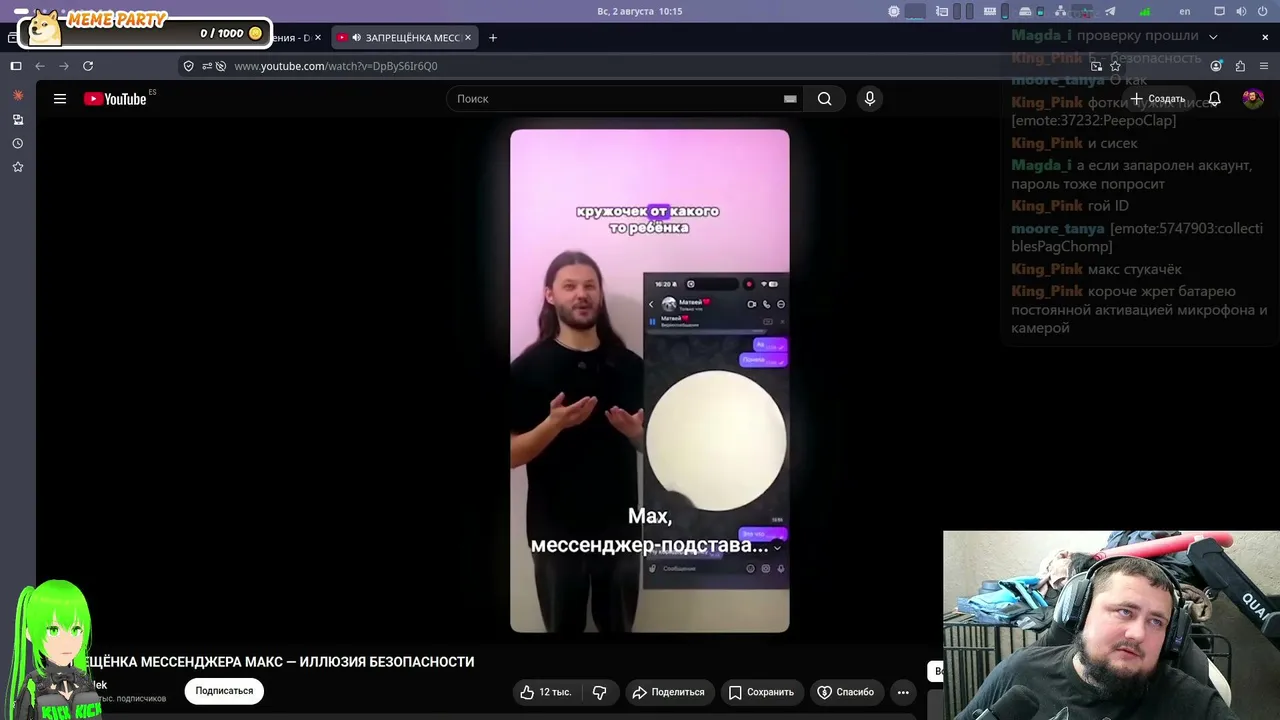
Task: Click the Создать button
Action: coord(1158,99)
